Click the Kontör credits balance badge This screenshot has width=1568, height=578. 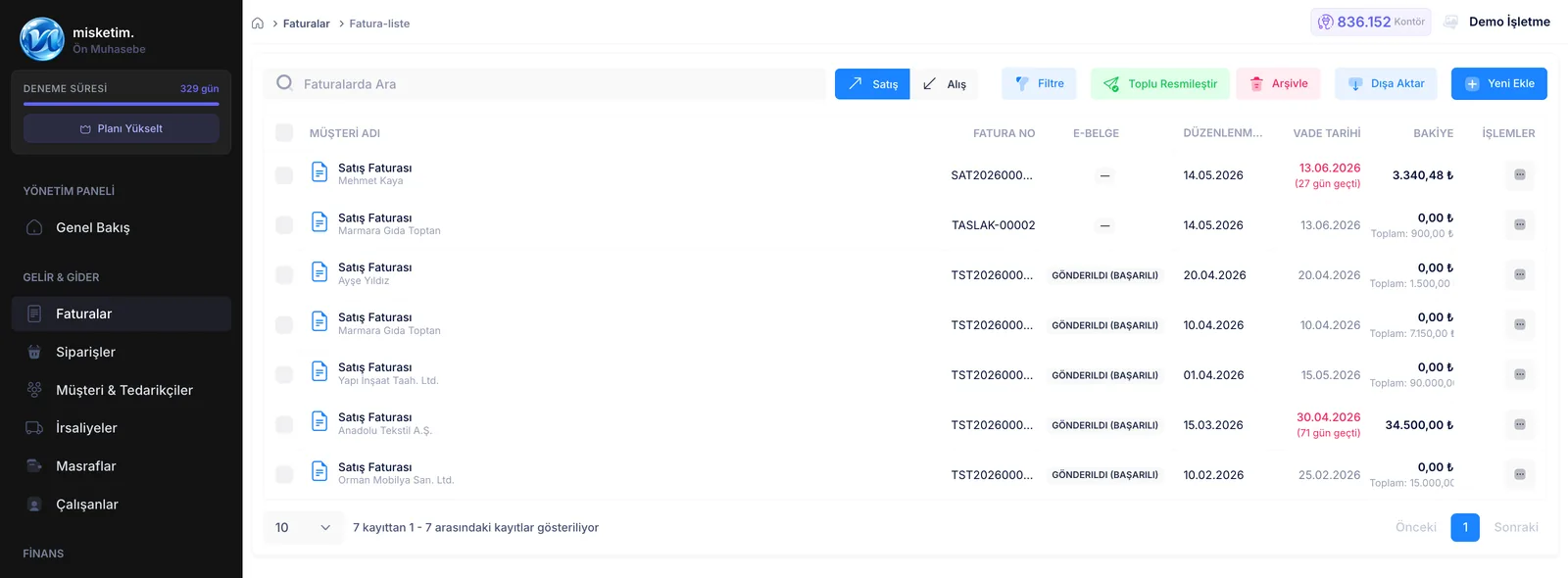point(1370,22)
